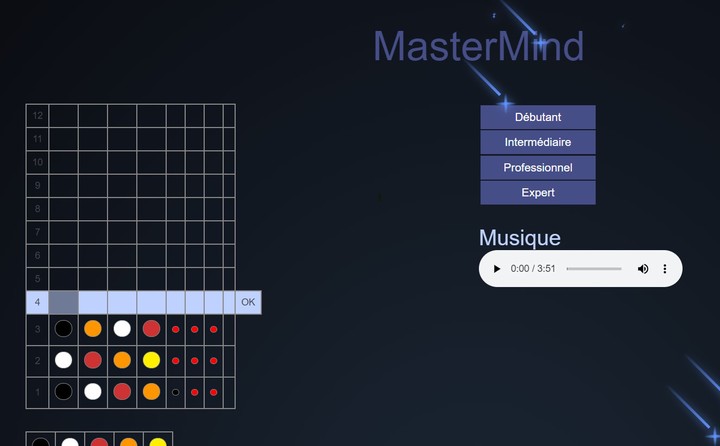This screenshot has width=720, height=446.
Task: Click the white peg in row 2
Action: pos(63,360)
